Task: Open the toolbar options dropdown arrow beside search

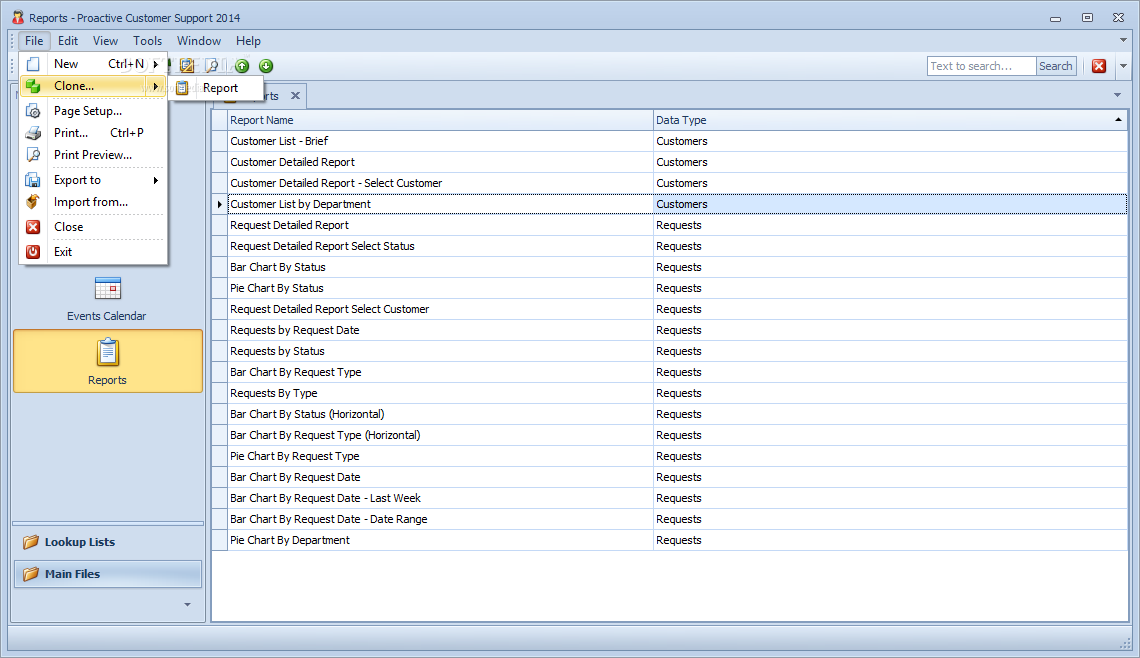Action: click(1123, 66)
